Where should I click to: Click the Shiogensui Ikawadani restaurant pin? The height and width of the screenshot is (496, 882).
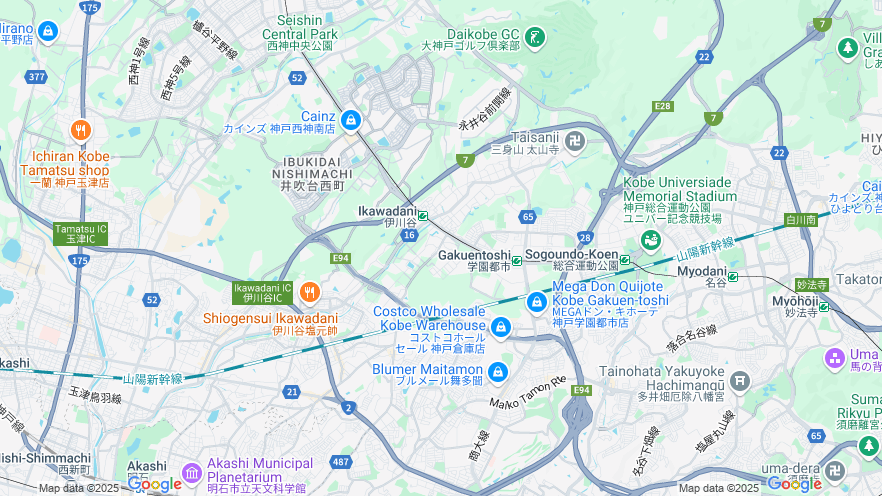tap(309, 293)
